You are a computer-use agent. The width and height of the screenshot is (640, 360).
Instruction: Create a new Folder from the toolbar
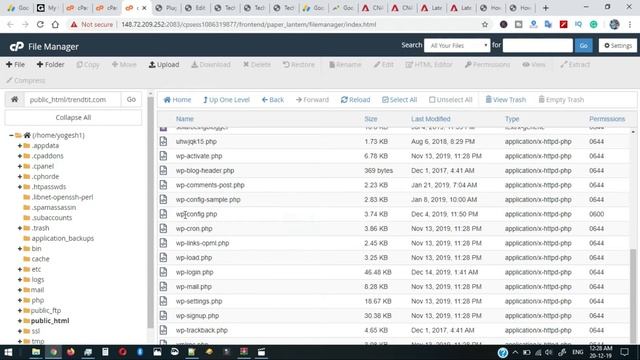(50, 64)
